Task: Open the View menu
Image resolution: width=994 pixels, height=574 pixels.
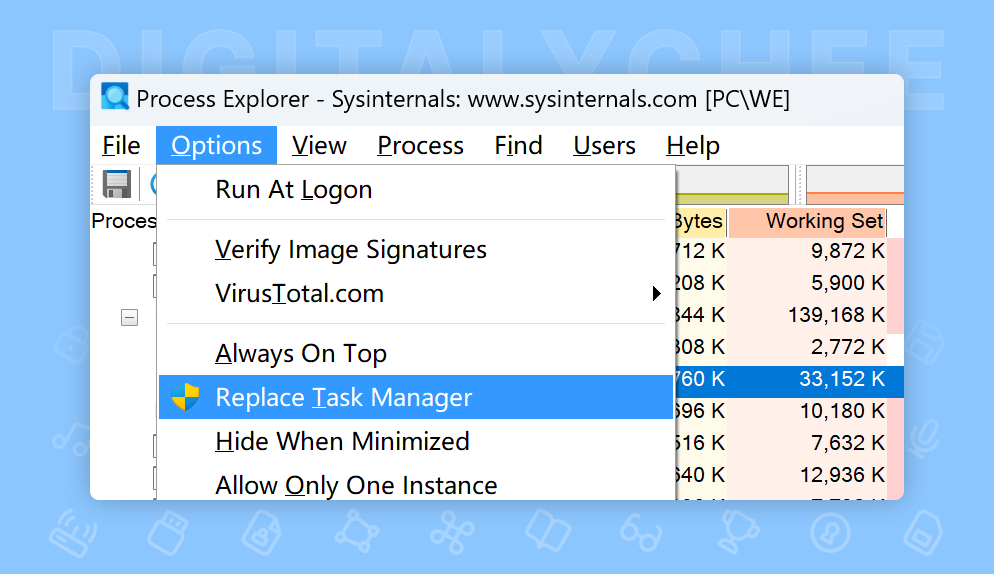Action: click(319, 145)
